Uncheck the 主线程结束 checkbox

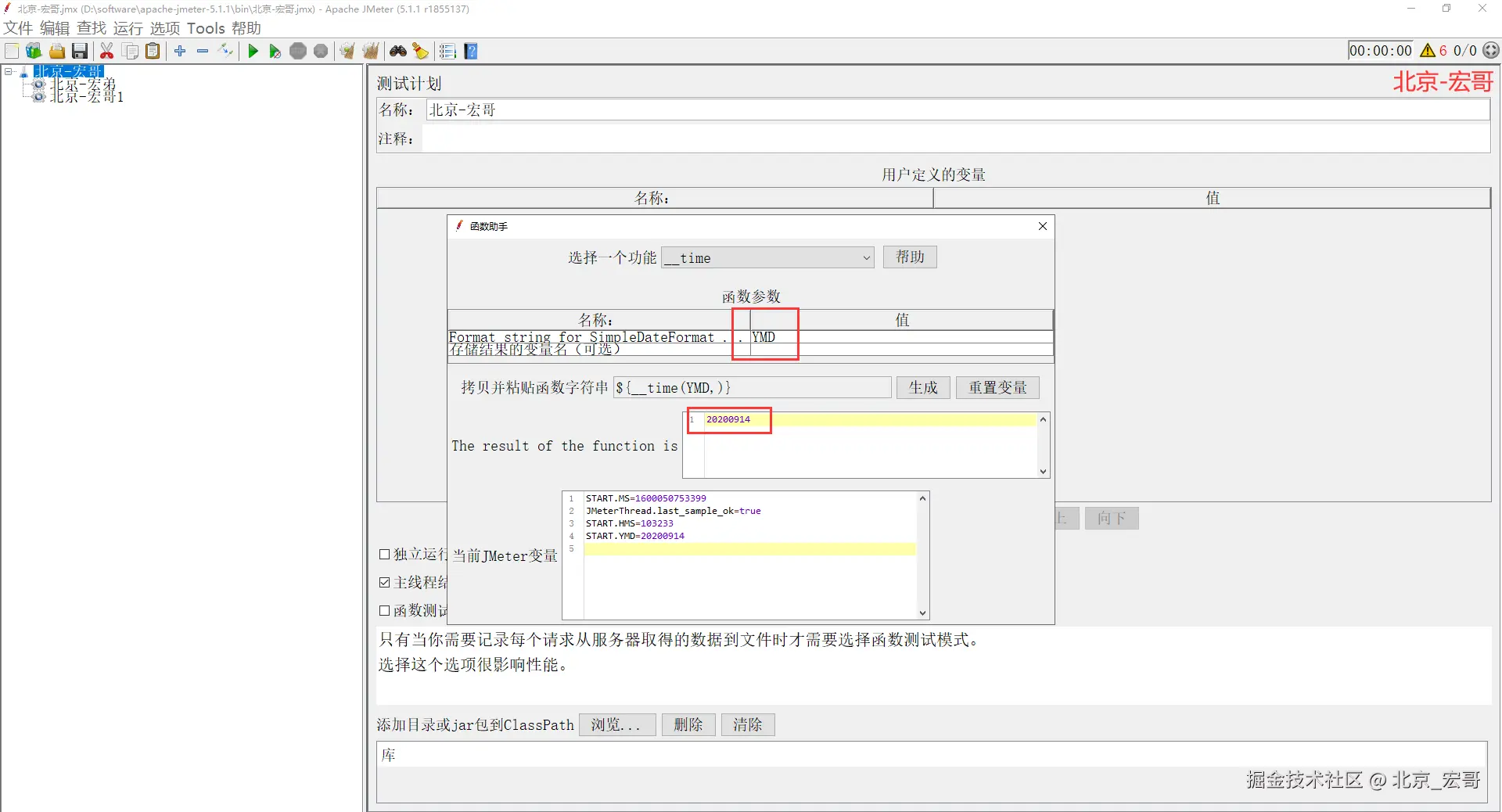point(384,582)
